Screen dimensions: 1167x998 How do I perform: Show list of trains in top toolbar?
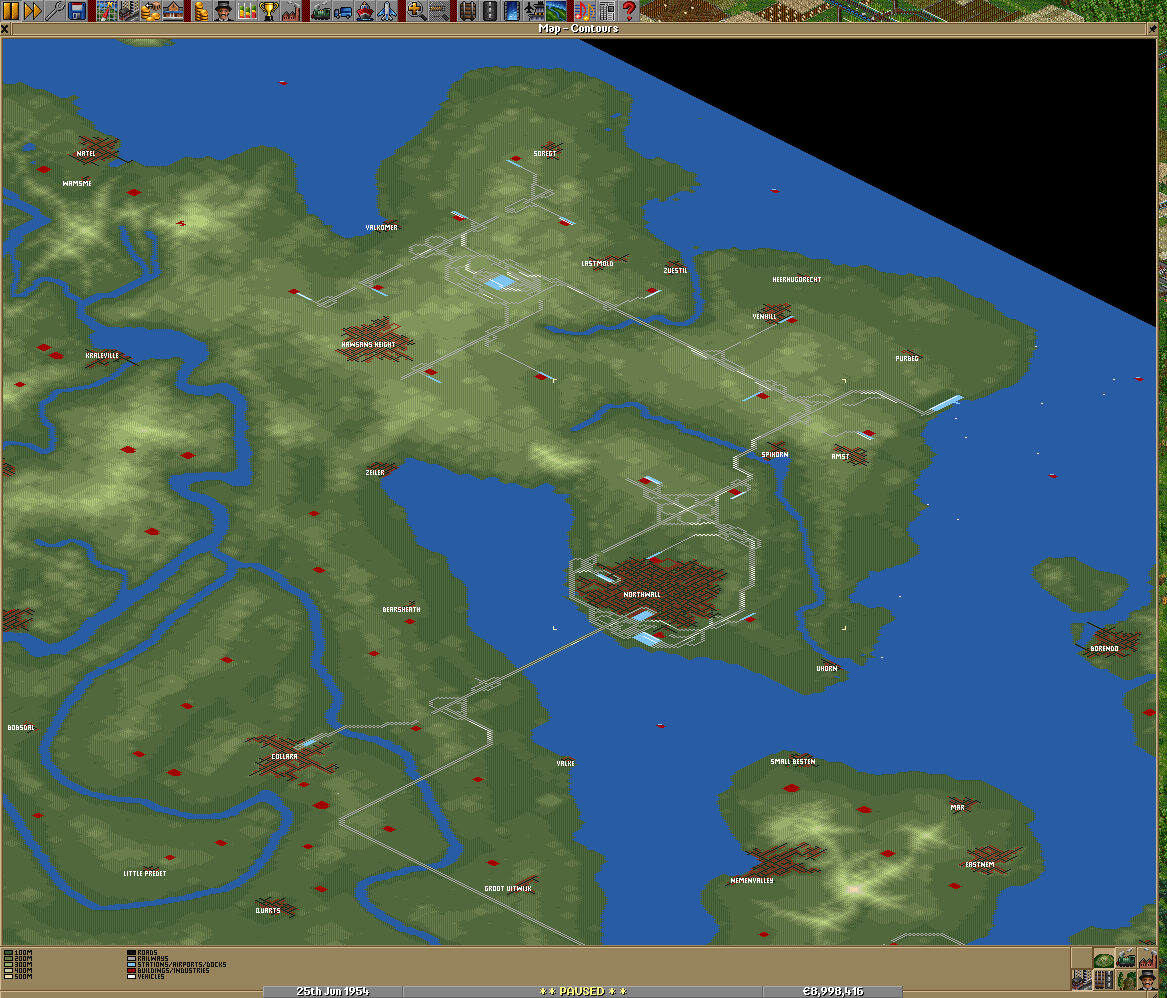[x=321, y=10]
